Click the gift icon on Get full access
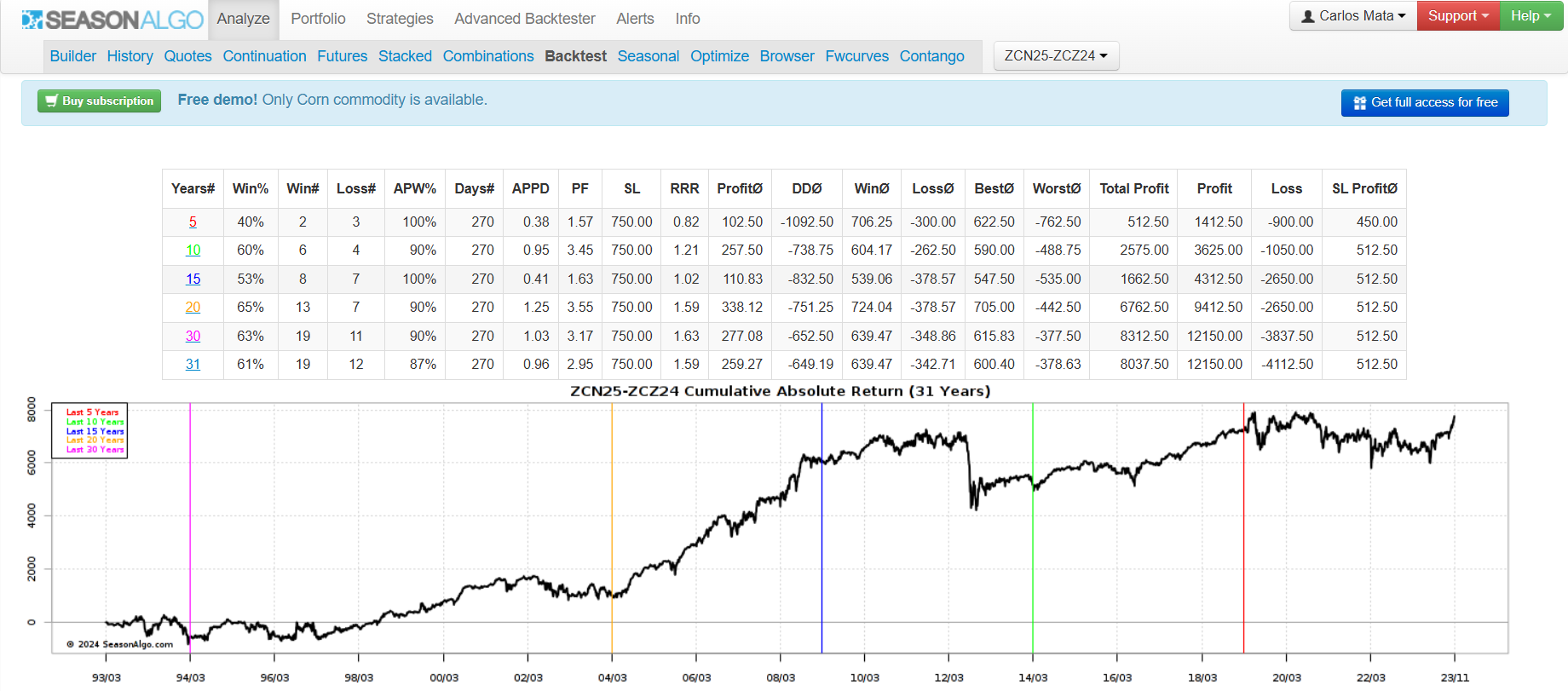 point(1360,103)
